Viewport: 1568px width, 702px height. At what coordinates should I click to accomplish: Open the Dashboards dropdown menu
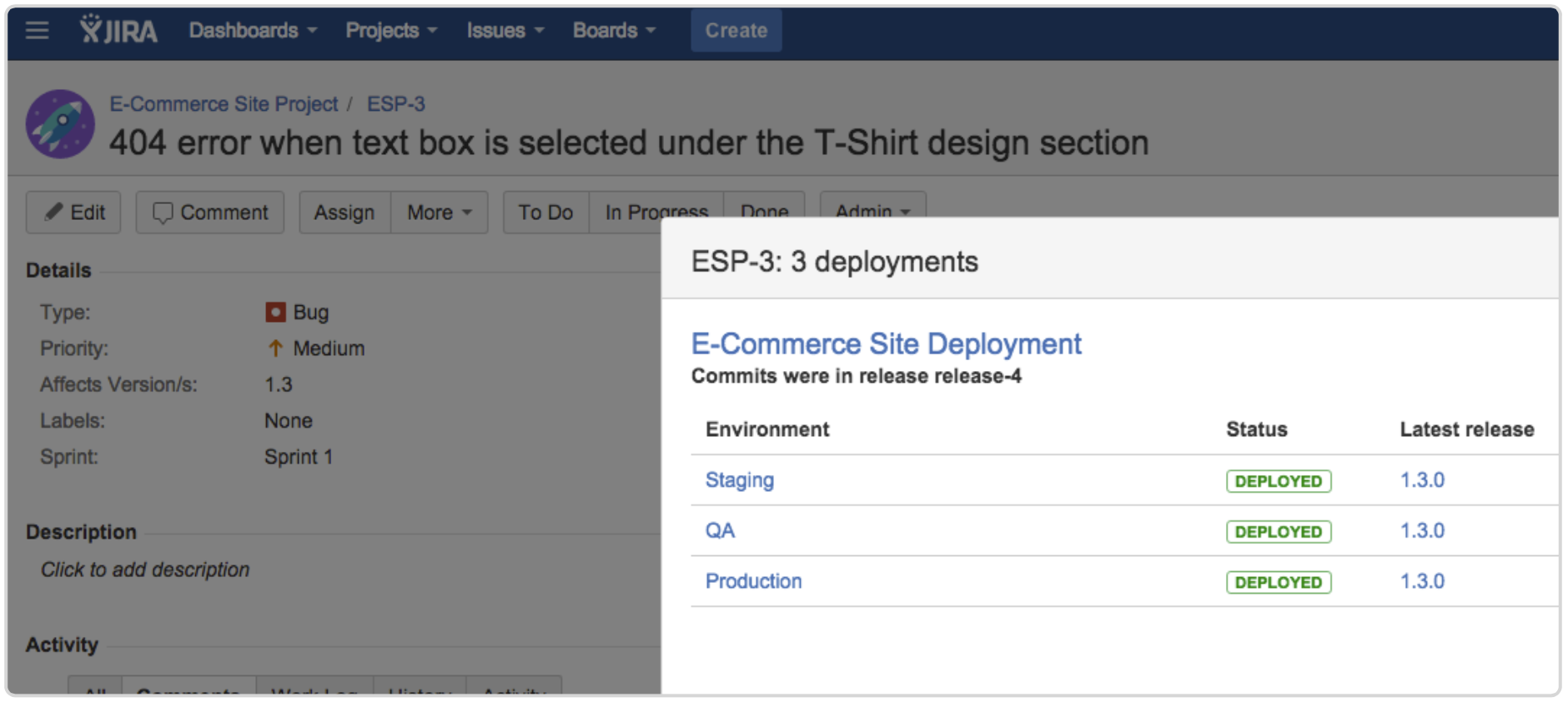[253, 30]
